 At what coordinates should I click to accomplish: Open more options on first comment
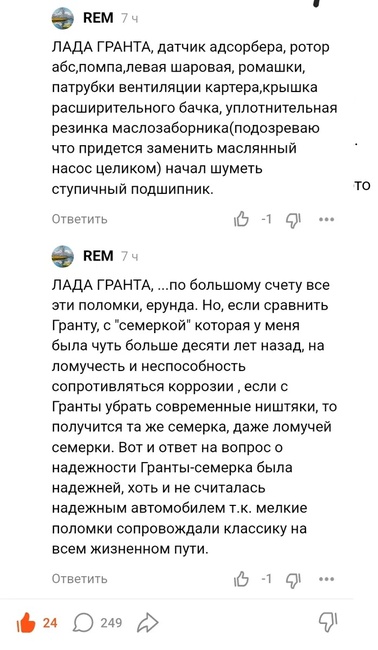327,220
